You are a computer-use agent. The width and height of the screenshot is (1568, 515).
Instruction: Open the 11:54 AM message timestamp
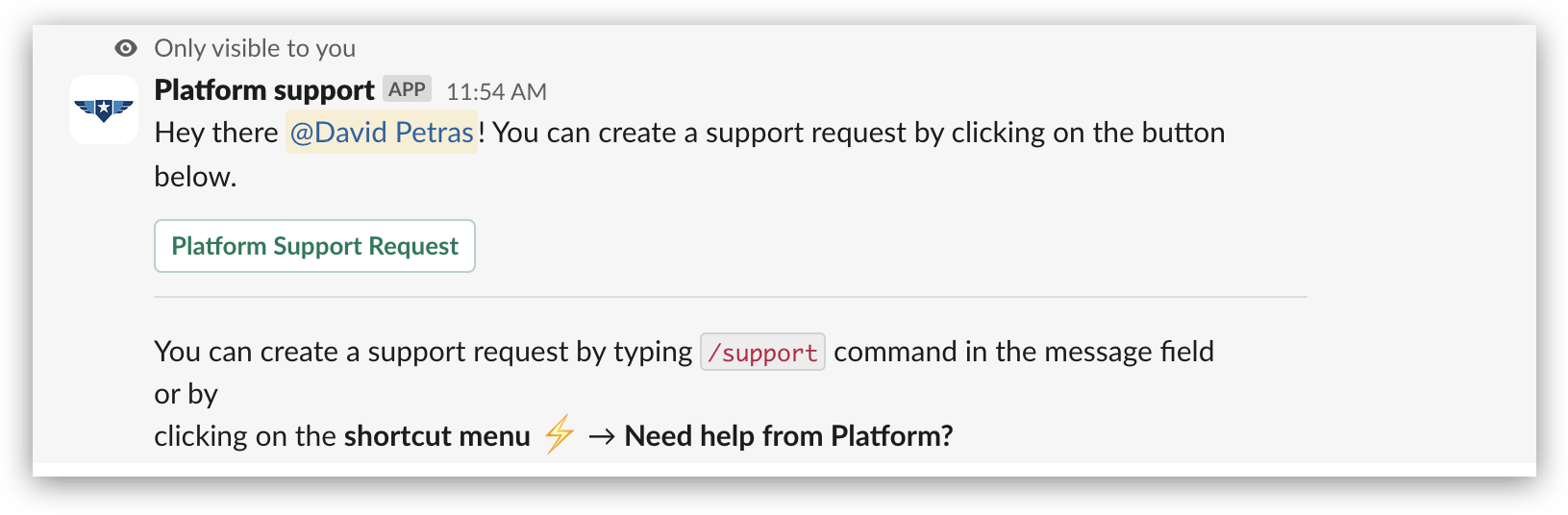tap(496, 92)
